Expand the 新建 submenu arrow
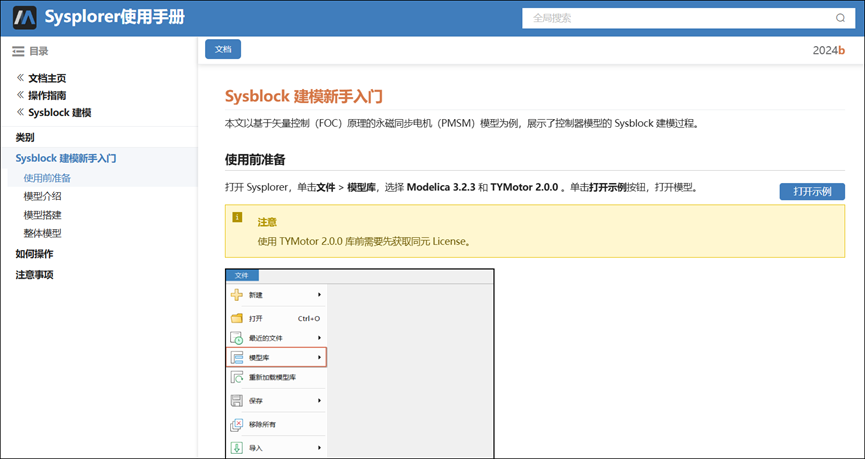The height and width of the screenshot is (459, 865). click(319, 295)
